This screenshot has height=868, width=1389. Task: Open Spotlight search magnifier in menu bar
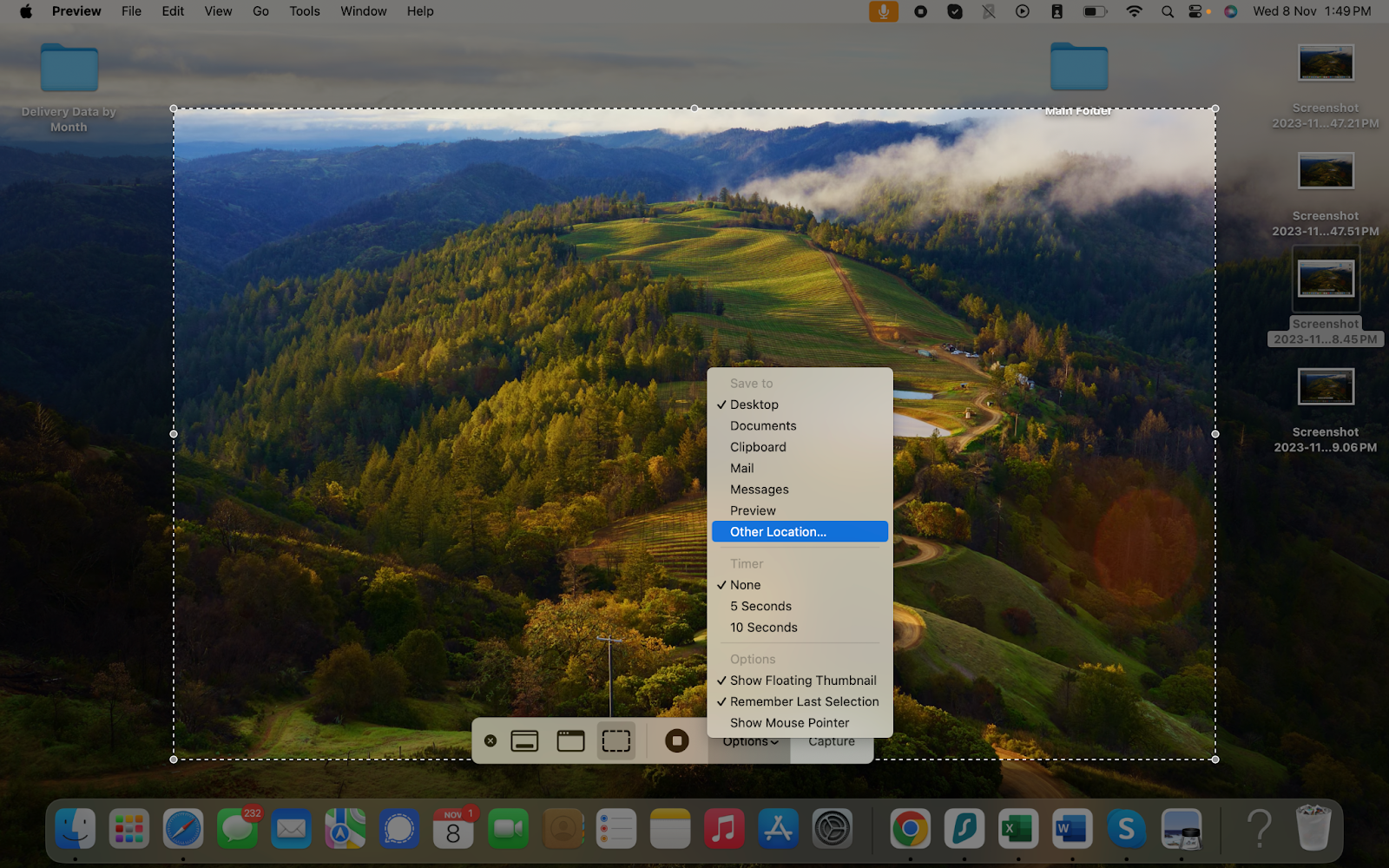tap(1168, 11)
